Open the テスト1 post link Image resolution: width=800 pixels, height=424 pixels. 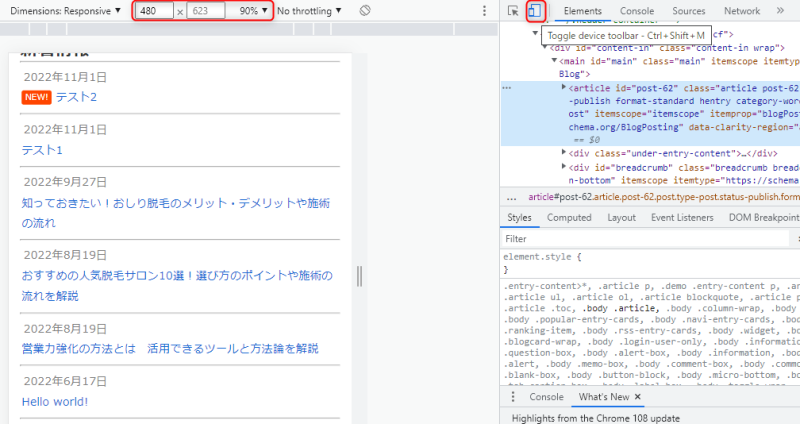(x=42, y=150)
